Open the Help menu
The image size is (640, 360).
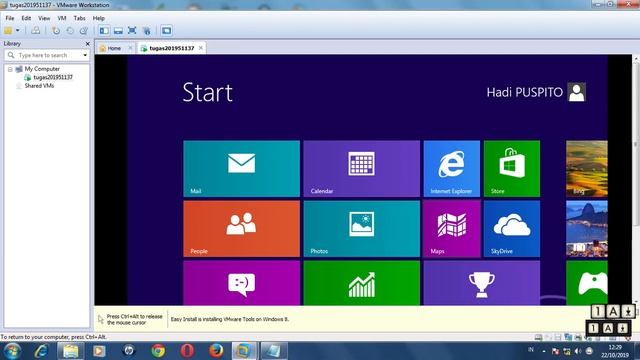point(98,18)
